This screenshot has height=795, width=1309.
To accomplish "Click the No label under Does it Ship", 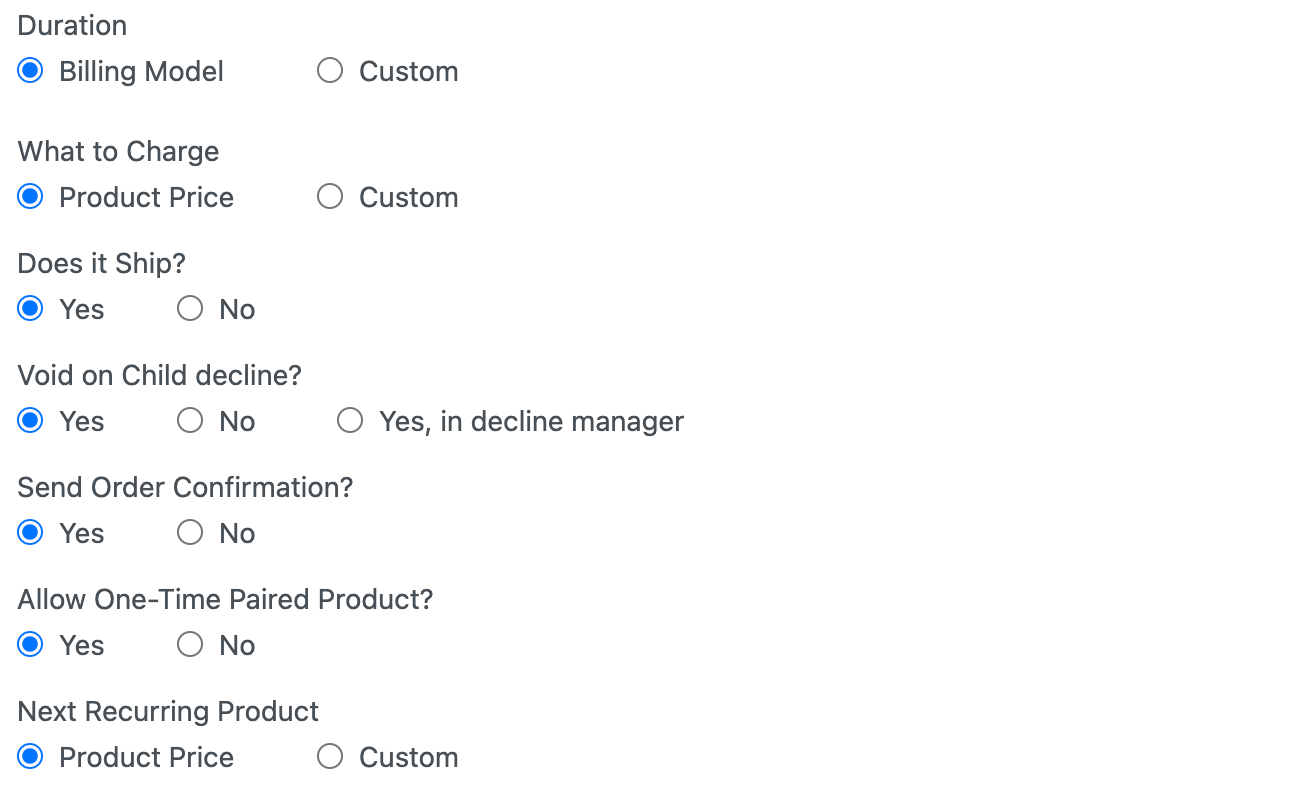I will (x=237, y=310).
